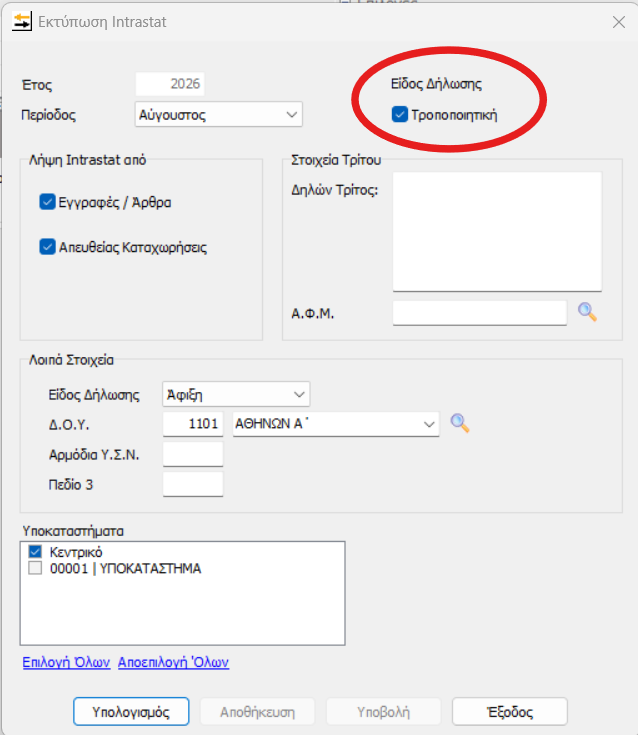Focus the Α.Φ.Μ. input field

[x=480, y=313]
